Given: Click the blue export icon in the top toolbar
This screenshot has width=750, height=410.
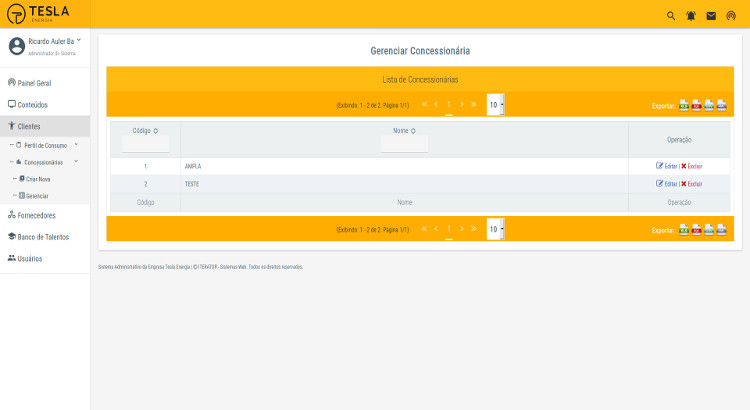Looking at the screenshot, I should (709, 105).
